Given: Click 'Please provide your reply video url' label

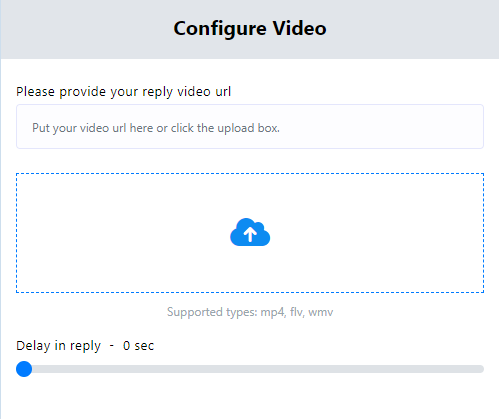Looking at the screenshot, I should 123,92.
